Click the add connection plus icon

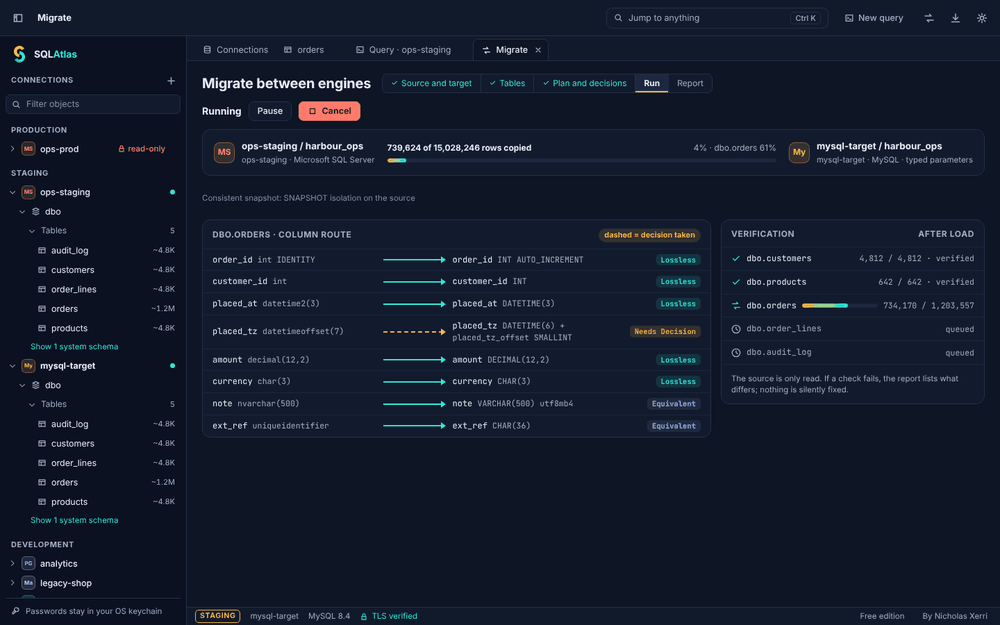tap(171, 80)
